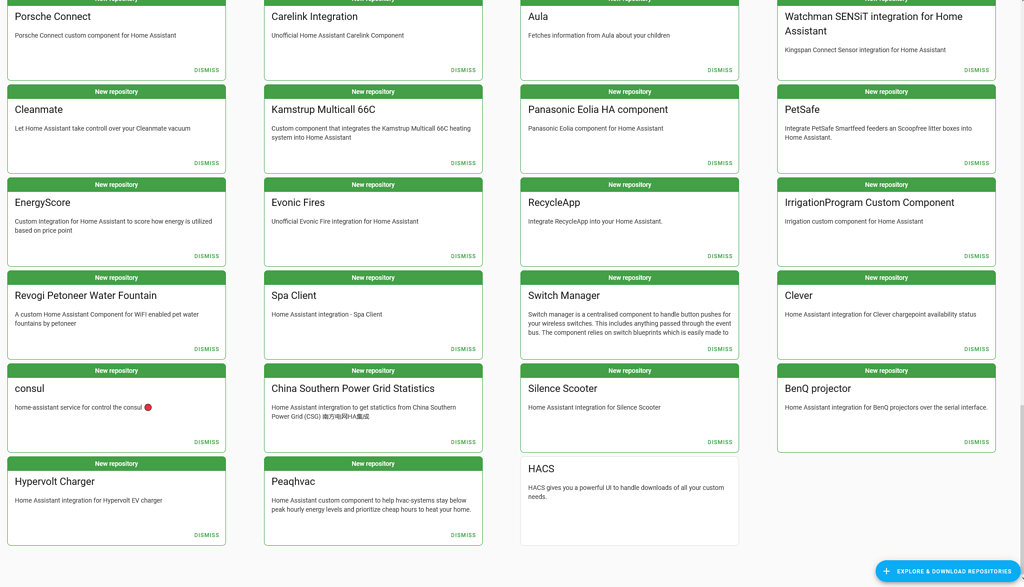
Task: Dismiss the Porsche Connect repository
Action: (206, 70)
